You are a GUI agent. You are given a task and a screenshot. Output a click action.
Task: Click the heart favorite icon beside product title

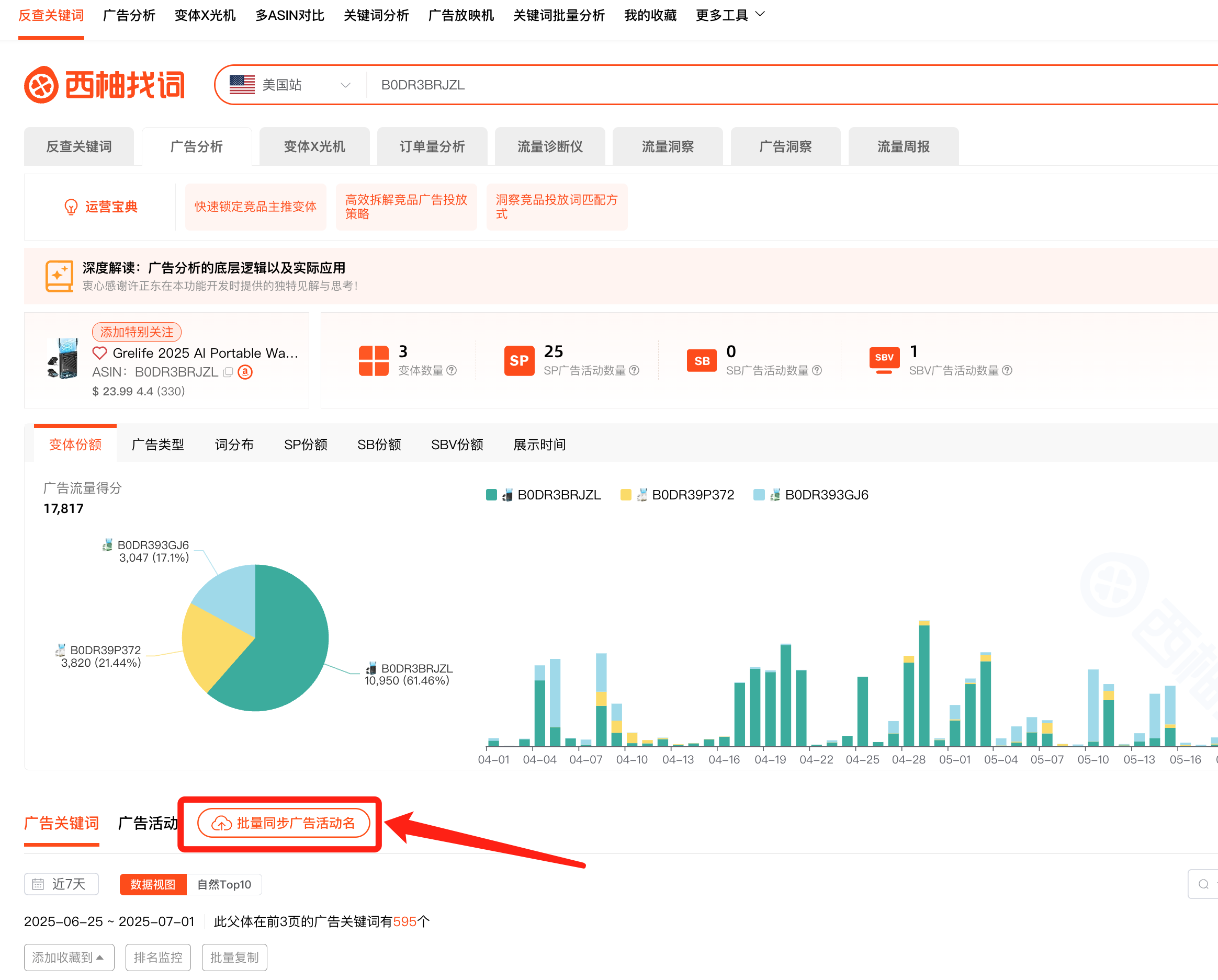[x=99, y=353]
